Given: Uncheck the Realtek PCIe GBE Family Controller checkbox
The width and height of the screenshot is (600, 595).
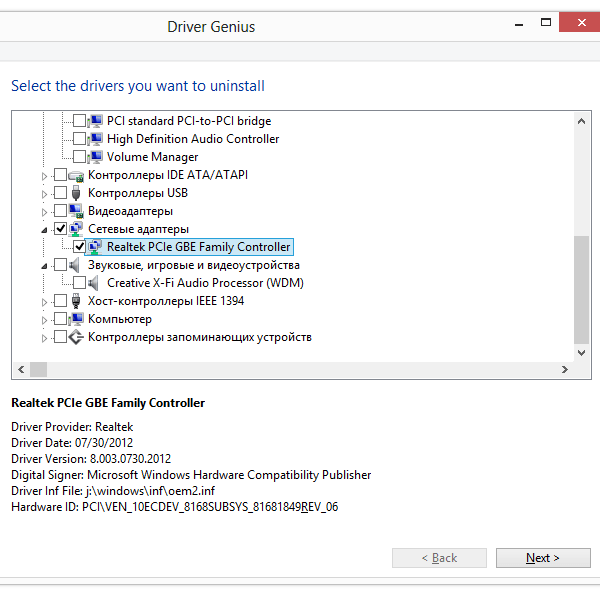Looking at the screenshot, I should pyautogui.click(x=79, y=247).
